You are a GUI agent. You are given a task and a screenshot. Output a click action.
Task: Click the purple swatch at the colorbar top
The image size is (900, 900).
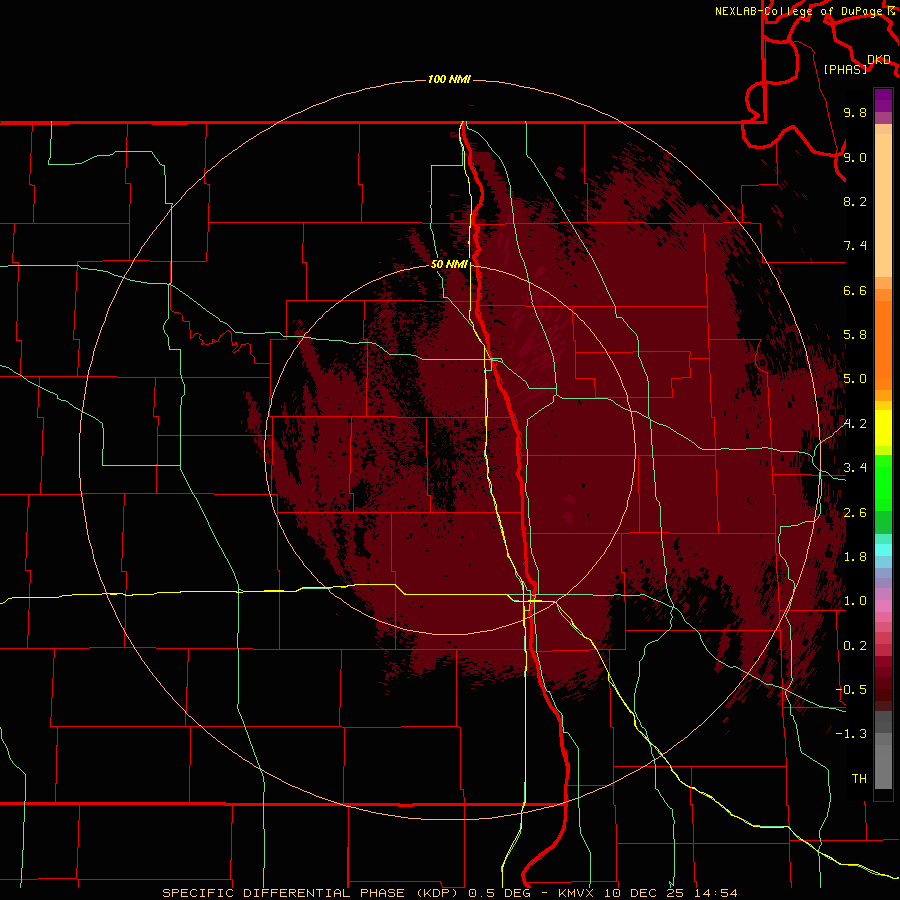pyautogui.click(x=883, y=100)
